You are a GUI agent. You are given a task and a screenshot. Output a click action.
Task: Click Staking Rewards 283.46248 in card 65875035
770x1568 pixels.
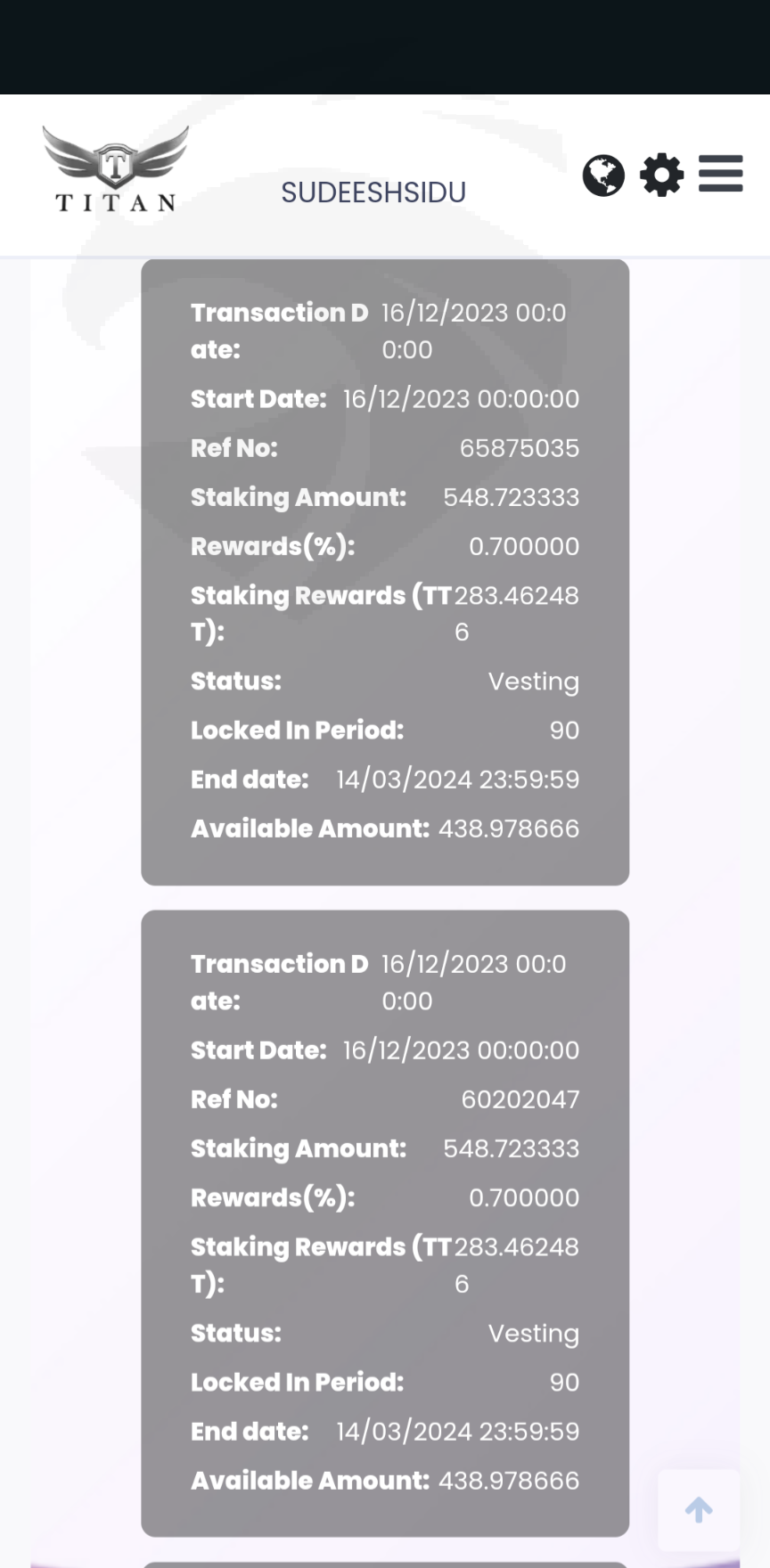pyautogui.click(x=516, y=596)
